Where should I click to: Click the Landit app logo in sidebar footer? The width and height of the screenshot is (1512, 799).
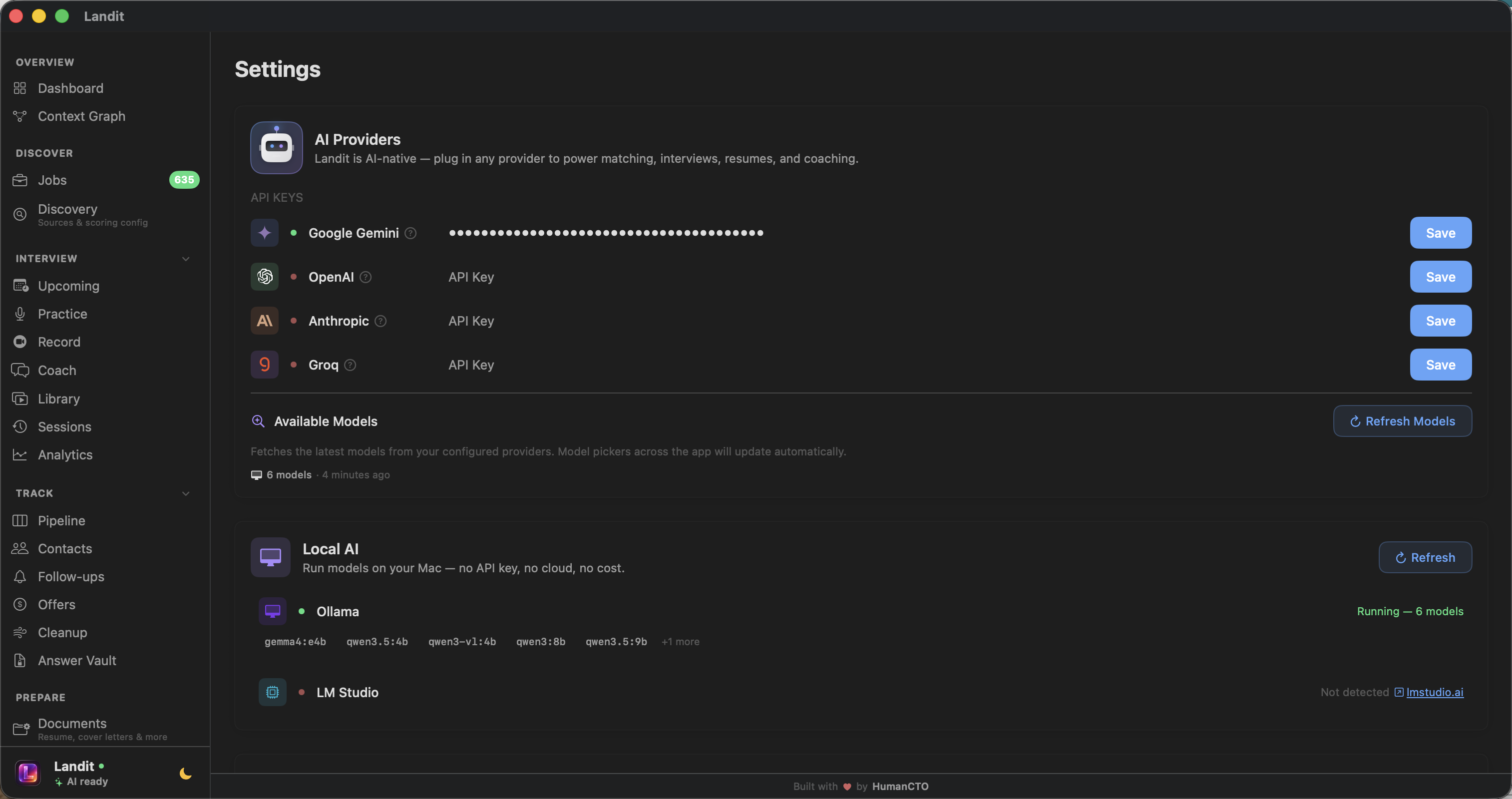click(x=28, y=773)
